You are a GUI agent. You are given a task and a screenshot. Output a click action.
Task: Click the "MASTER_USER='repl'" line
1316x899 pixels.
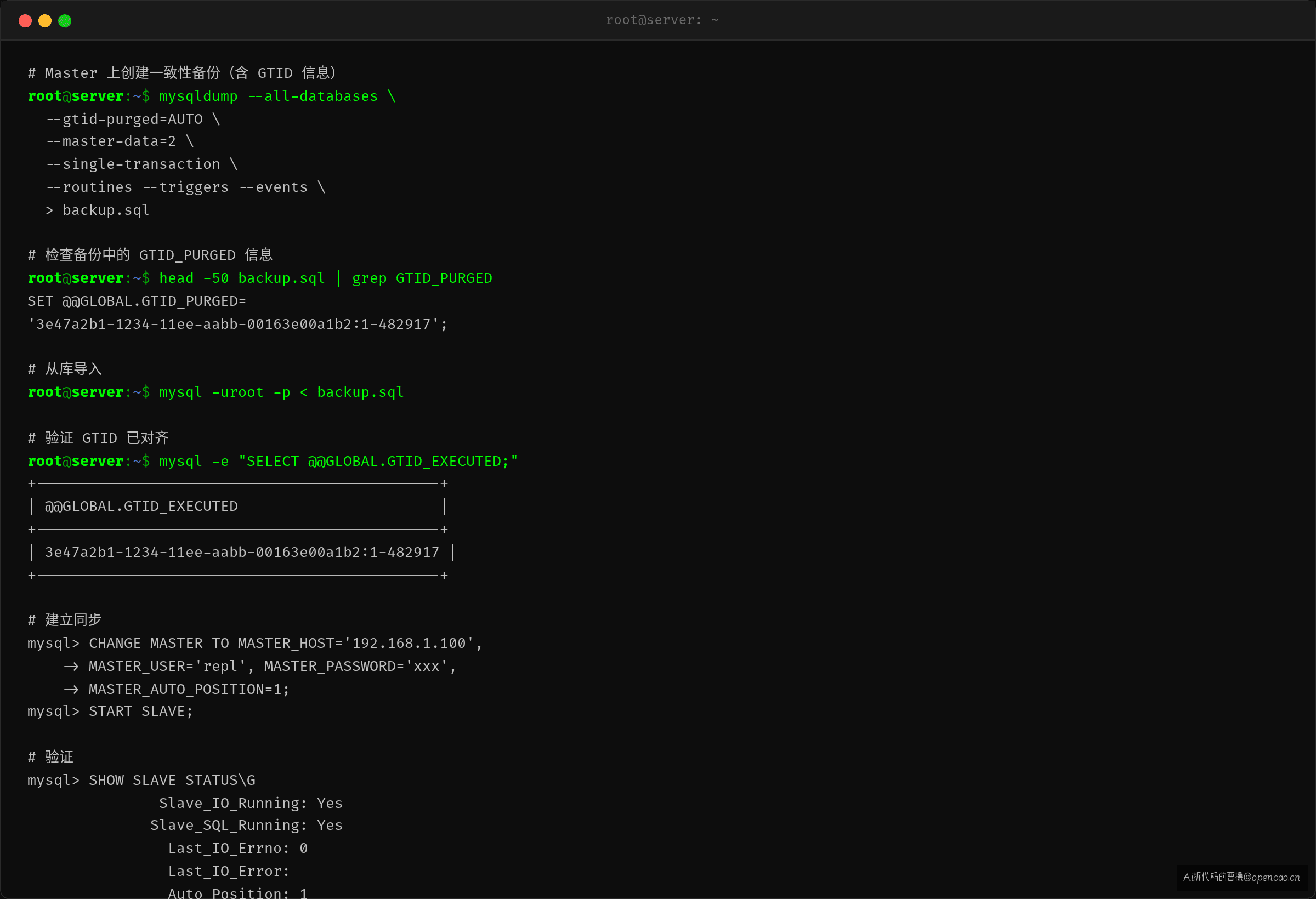point(260,667)
